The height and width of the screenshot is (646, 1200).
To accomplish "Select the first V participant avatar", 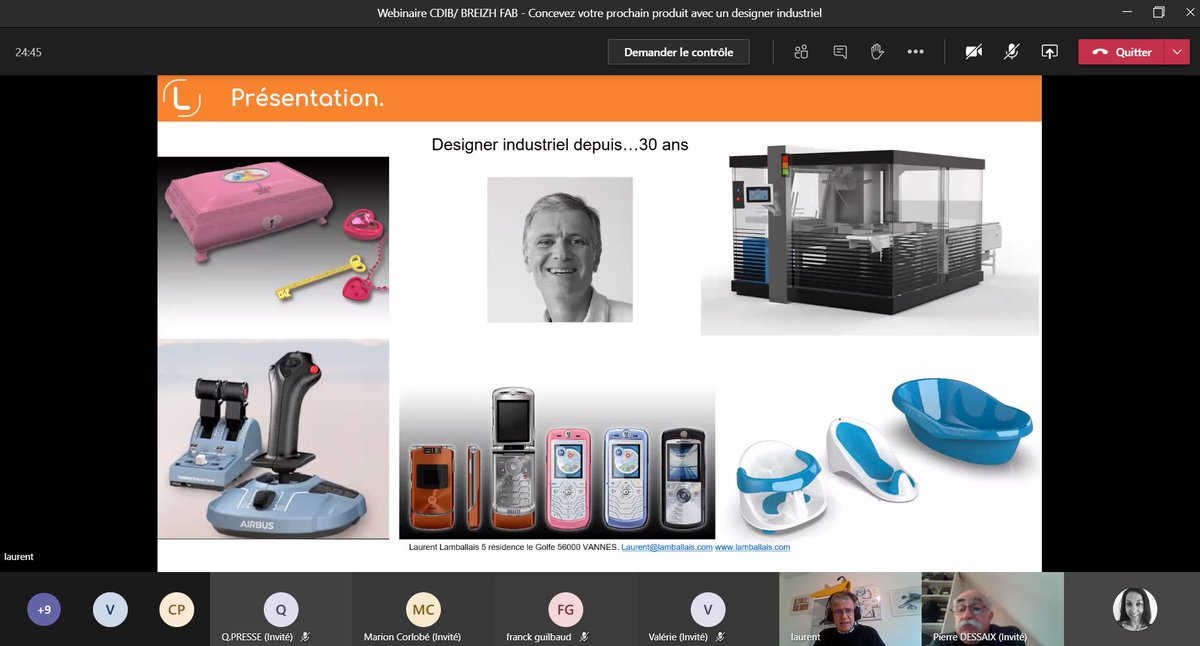I will click(x=110, y=609).
